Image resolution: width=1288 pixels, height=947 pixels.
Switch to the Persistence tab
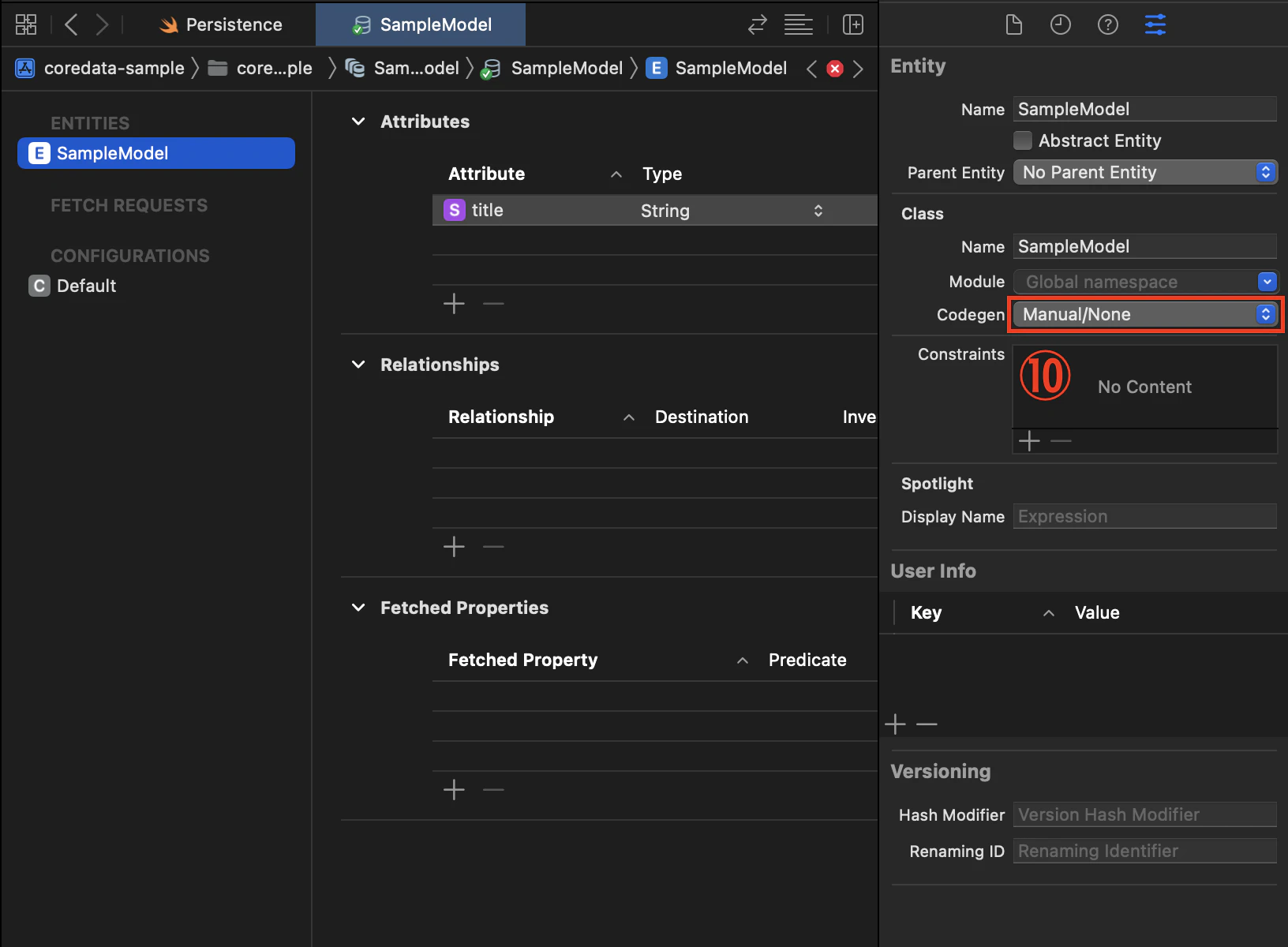pos(220,24)
